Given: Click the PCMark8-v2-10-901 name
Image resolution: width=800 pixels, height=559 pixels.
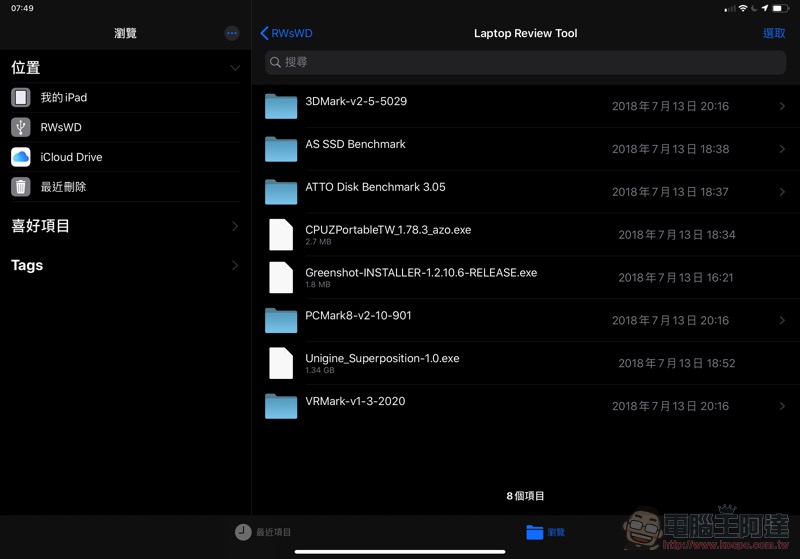Looking at the screenshot, I should point(358,315).
